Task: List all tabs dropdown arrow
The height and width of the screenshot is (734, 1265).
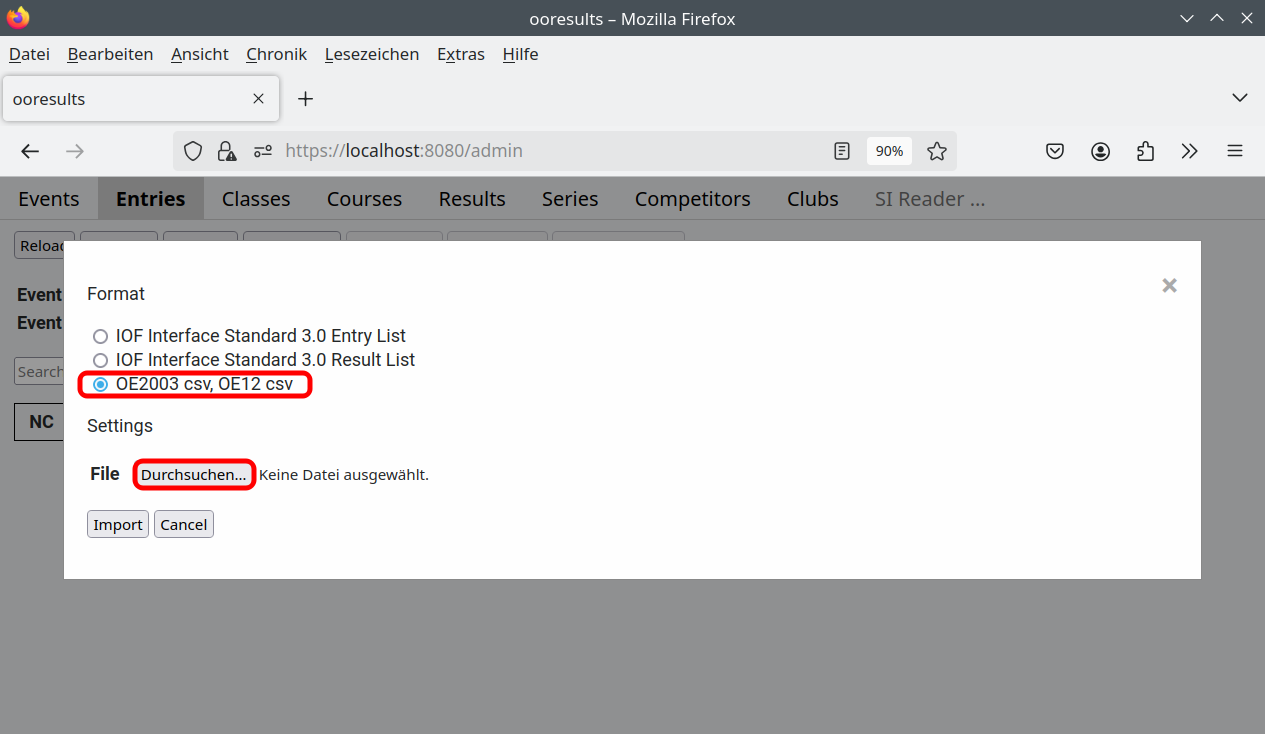Action: point(1240,98)
